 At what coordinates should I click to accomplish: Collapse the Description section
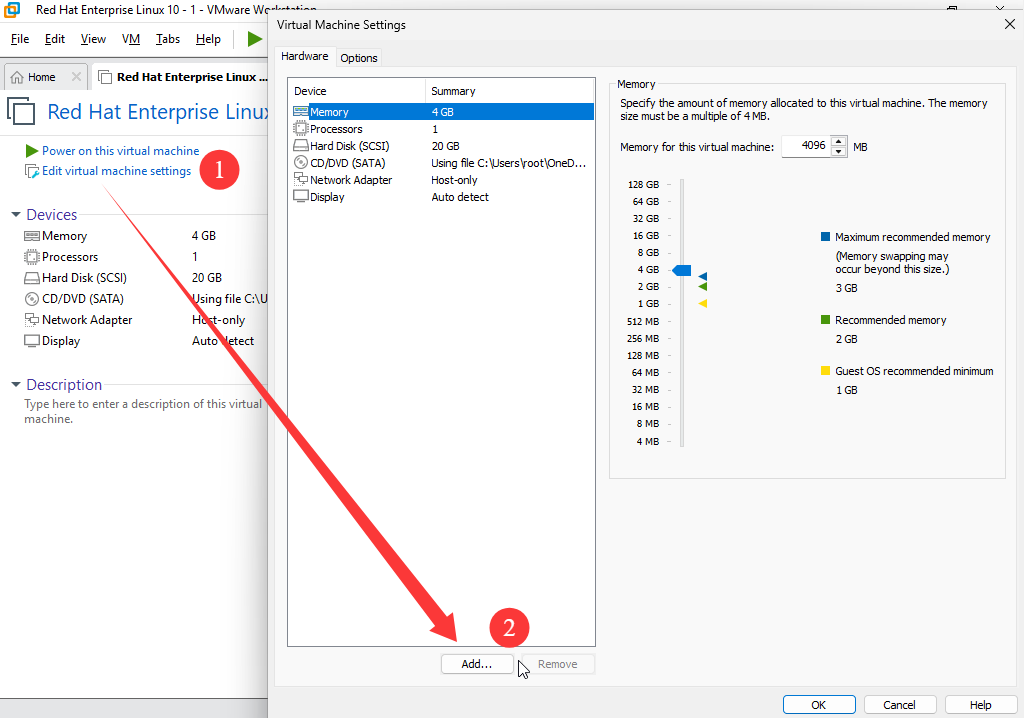coord(16,385)
